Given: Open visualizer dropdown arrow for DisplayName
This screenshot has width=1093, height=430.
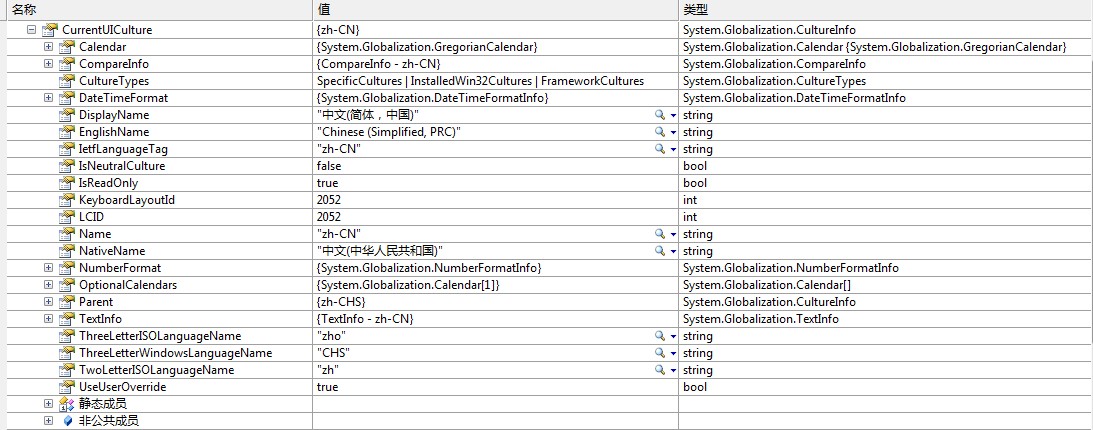Looking at the screenshot, I should pyautogui.click(x=673, y=116).
